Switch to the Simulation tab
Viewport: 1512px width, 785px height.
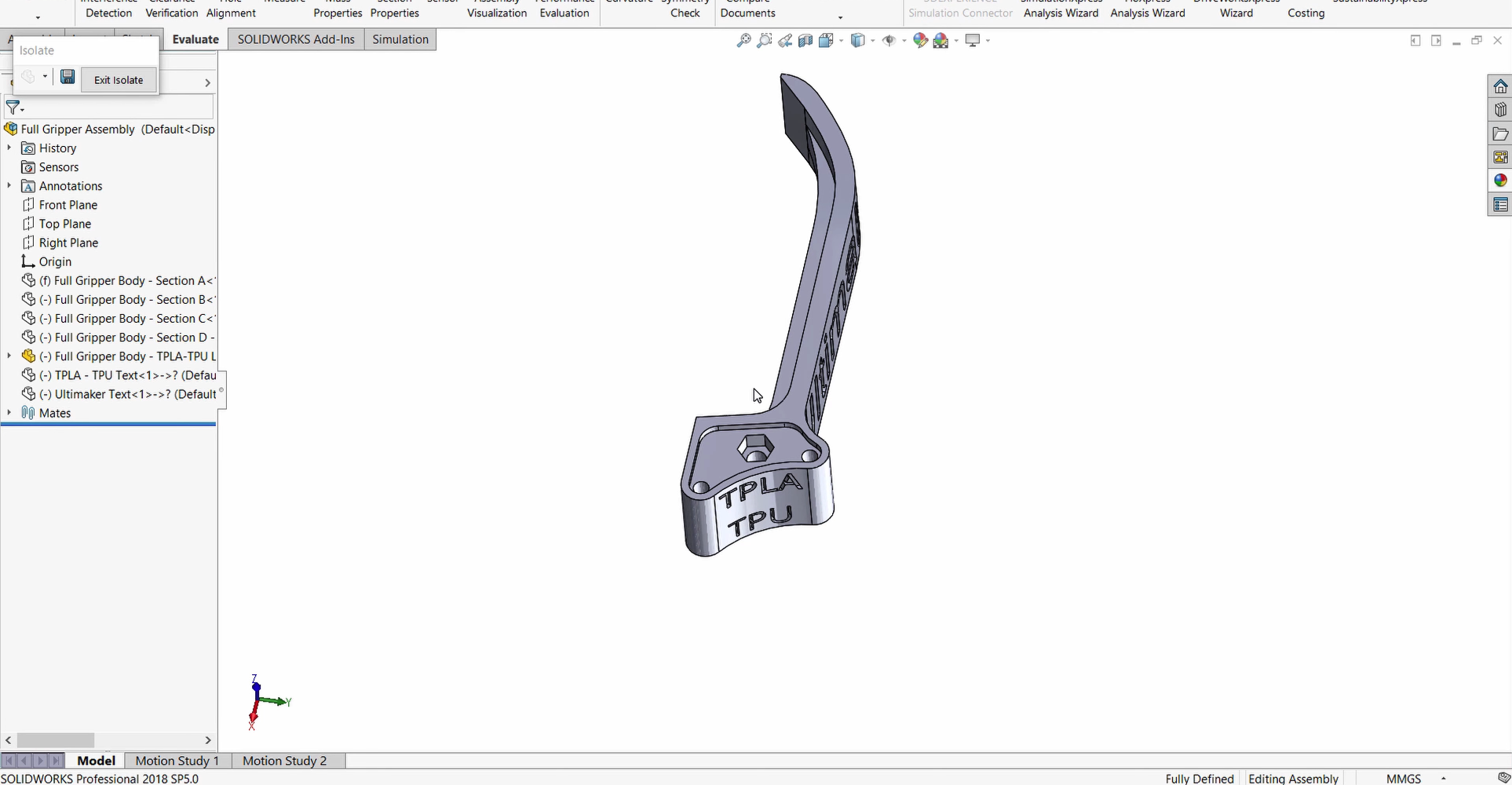click(400, 39)
